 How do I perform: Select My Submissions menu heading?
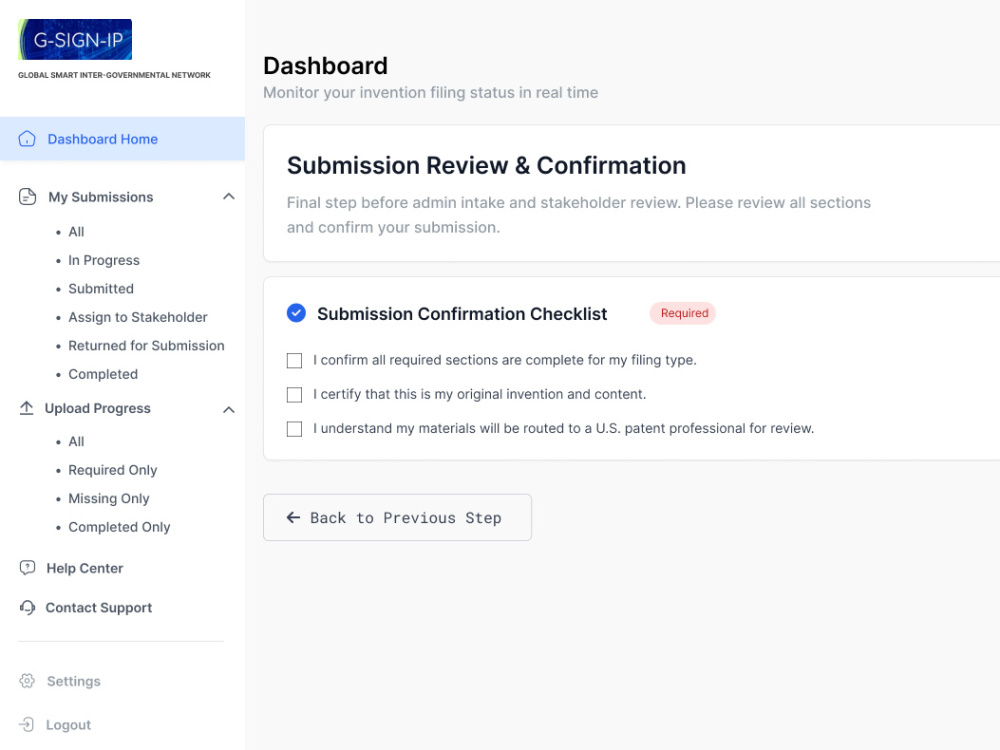(101, 197)
